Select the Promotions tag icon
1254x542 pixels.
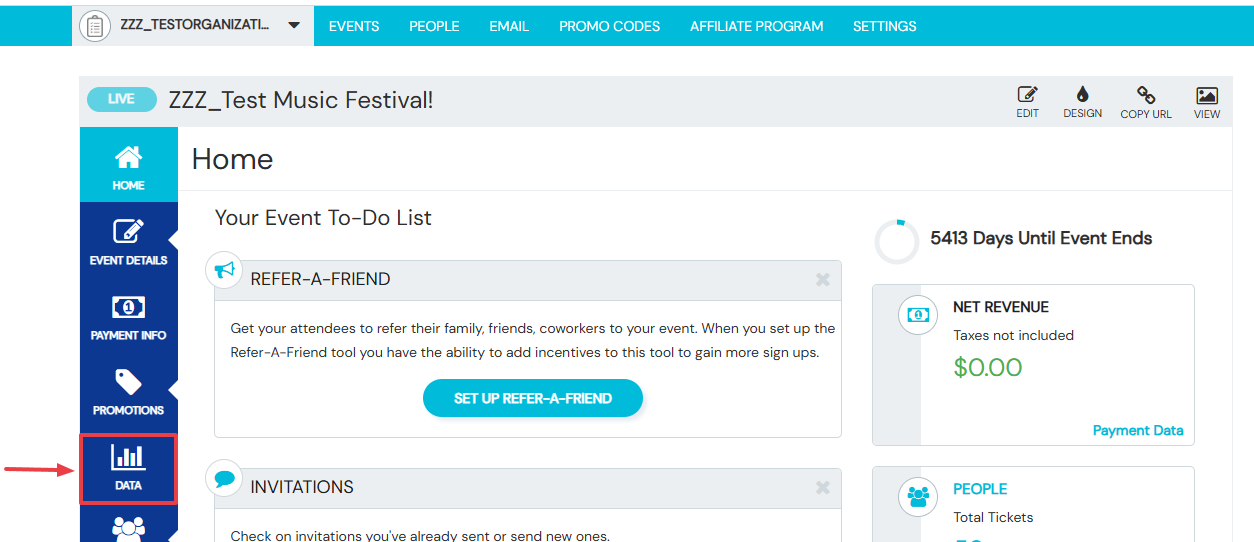pyautogui.click(x=128, y=382)
